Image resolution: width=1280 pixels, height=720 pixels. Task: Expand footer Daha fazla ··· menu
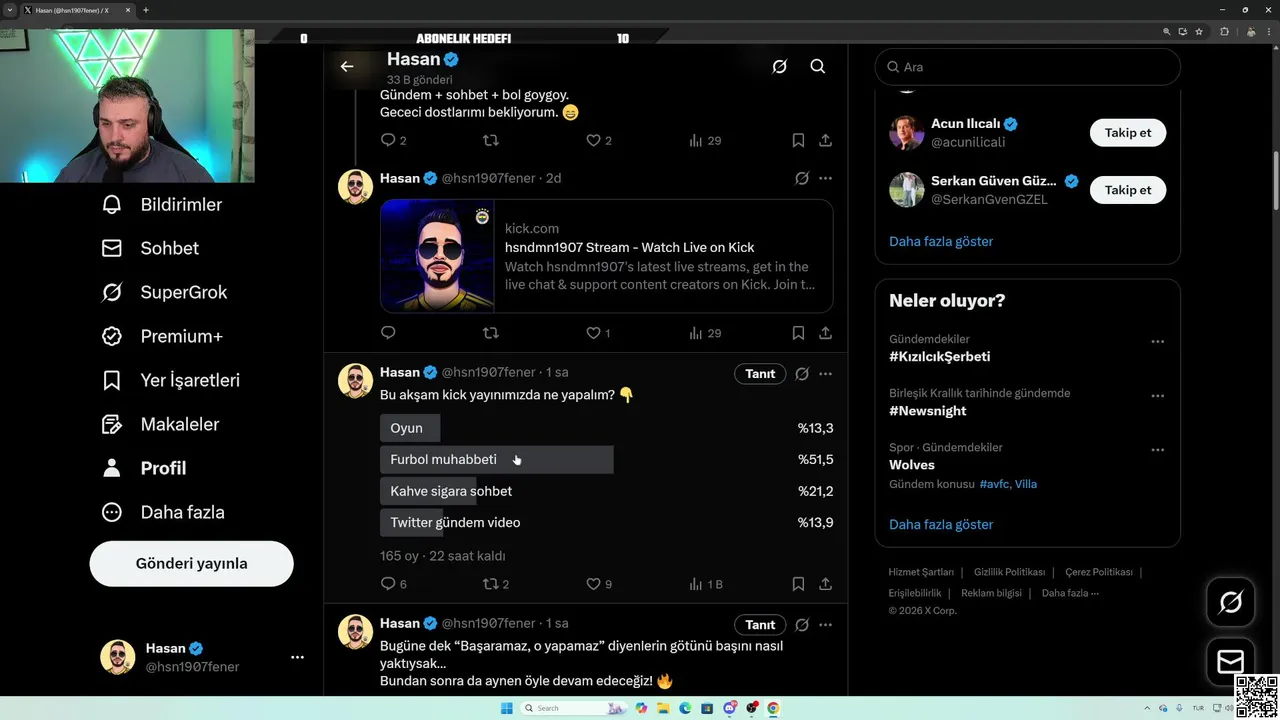tap(1070, 593)
